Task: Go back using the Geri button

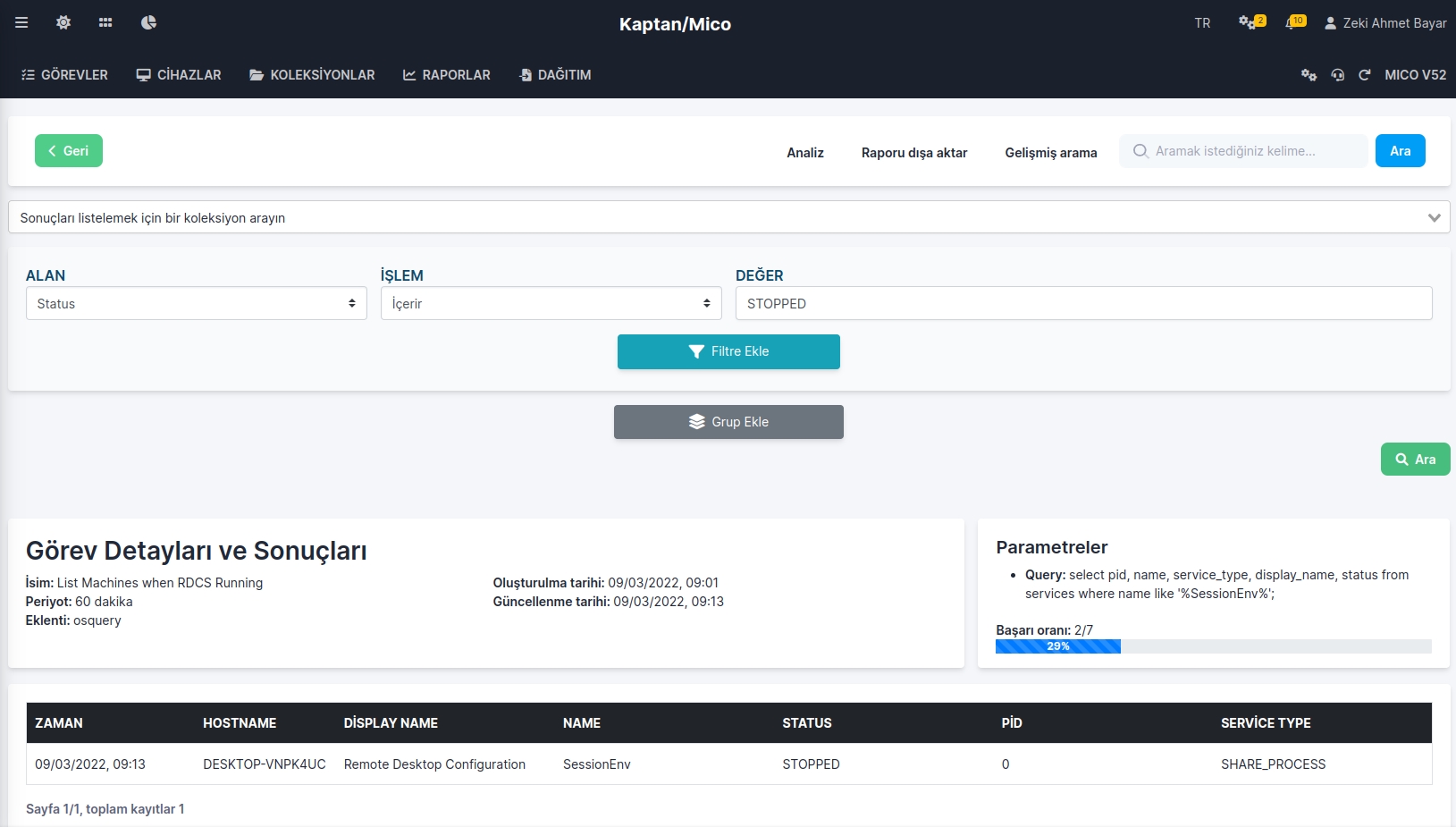Action: (x=69, y=151)
